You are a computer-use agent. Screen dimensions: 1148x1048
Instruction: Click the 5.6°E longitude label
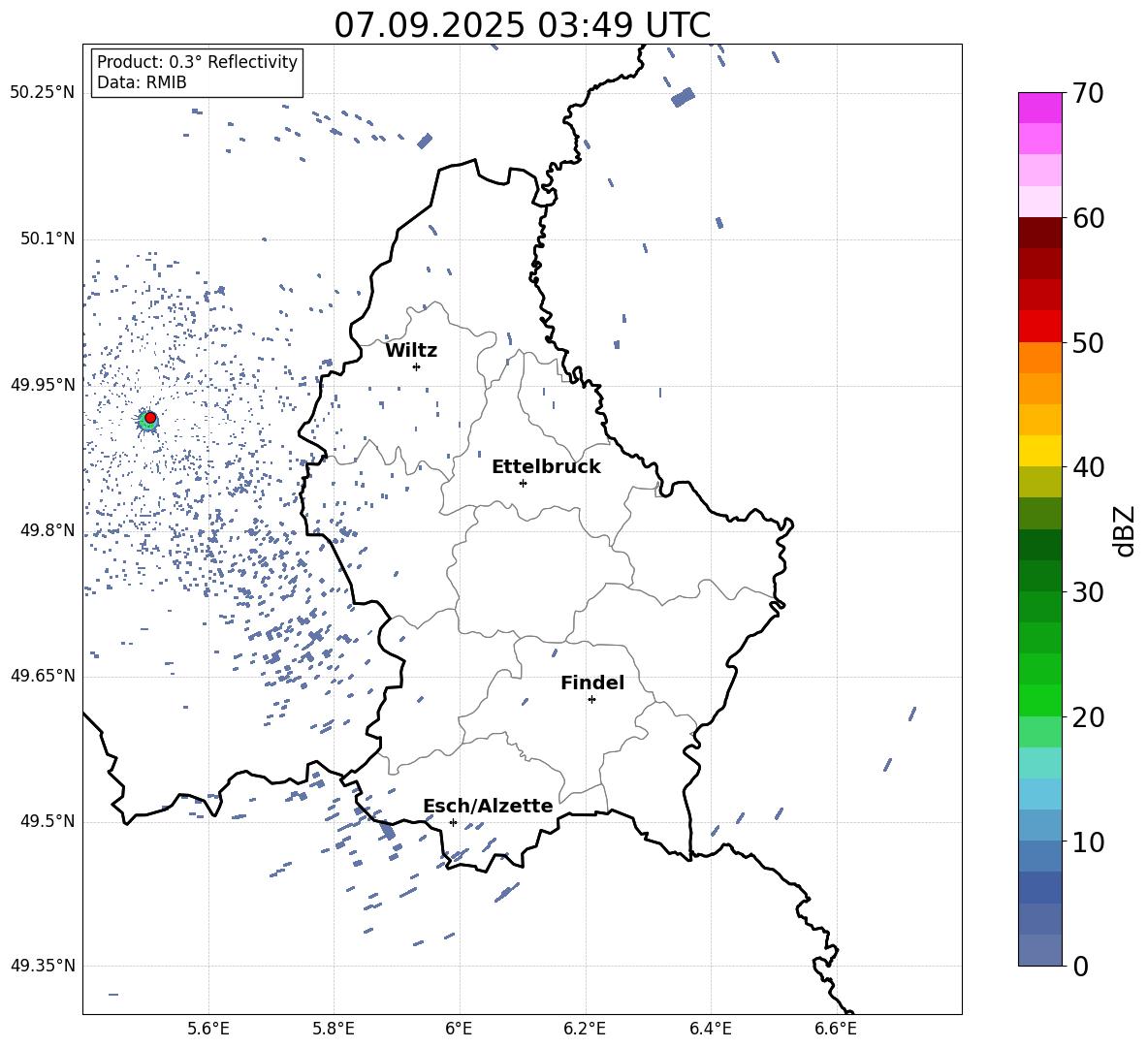pos(208,1029)
